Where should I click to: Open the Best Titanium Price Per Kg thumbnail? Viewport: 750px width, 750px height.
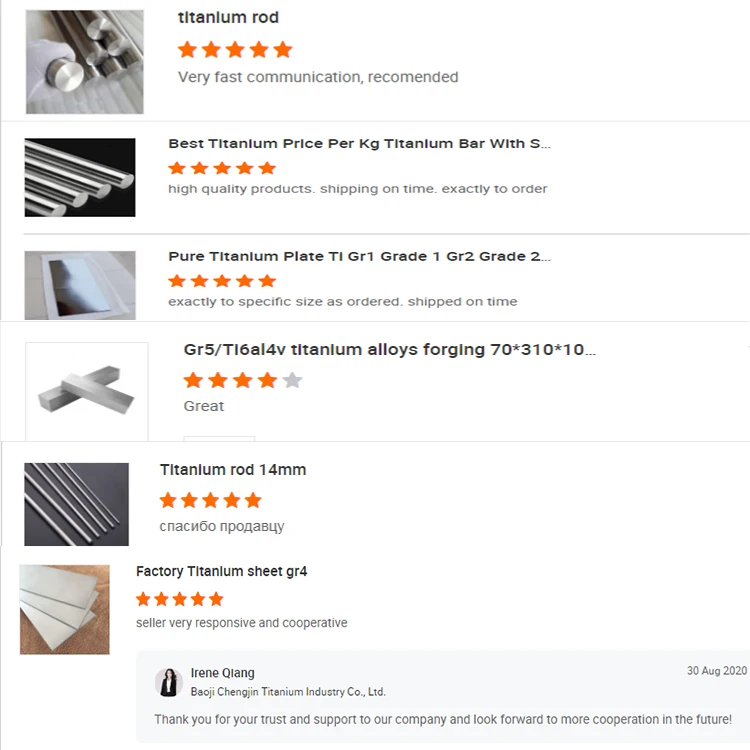tap(80, 177)
